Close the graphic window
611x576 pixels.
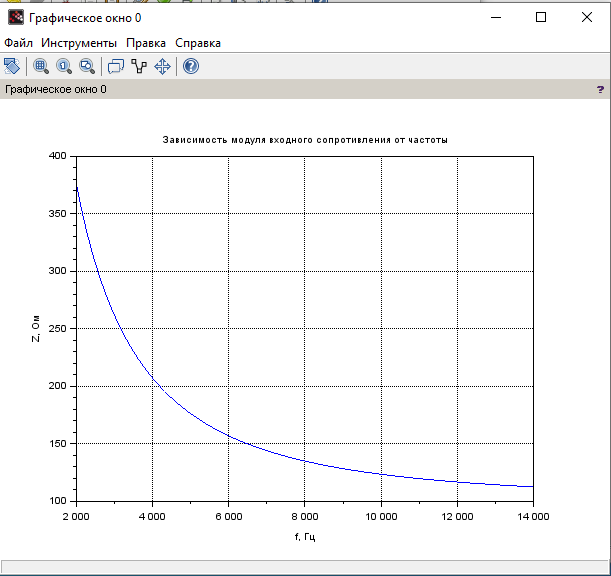(x=587, y=17)
